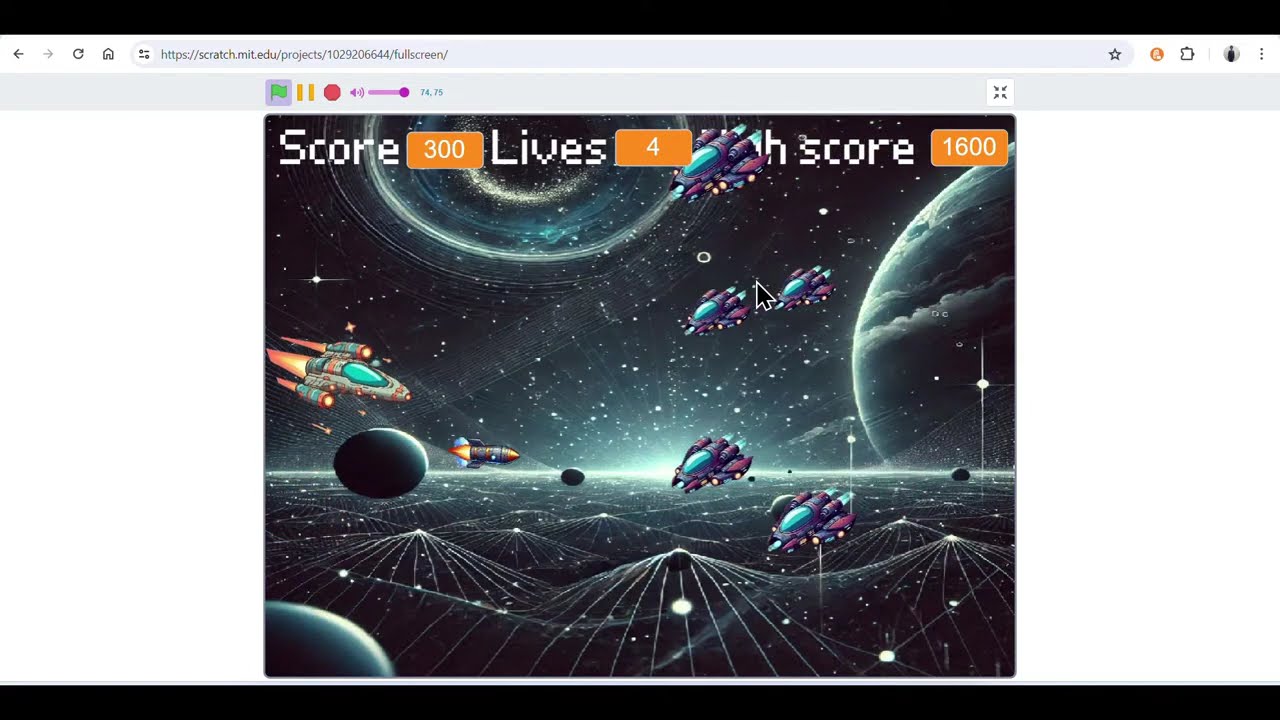Reload the Scratch project page
Image resolution: width=1280 pixels, height=720 pixels.
point(78,54)
